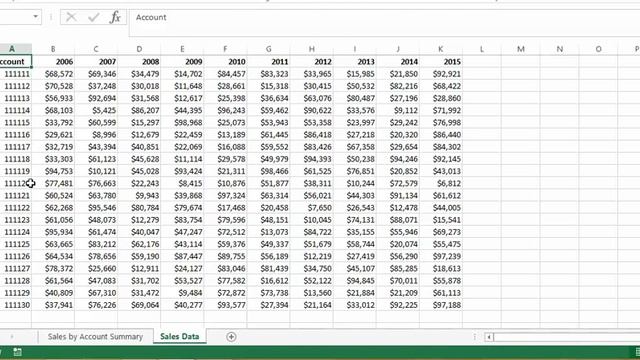Viewport: 640px width, 360px height.
Task: Click the horizontal scrollbar track
Action: tap(567, 337)
